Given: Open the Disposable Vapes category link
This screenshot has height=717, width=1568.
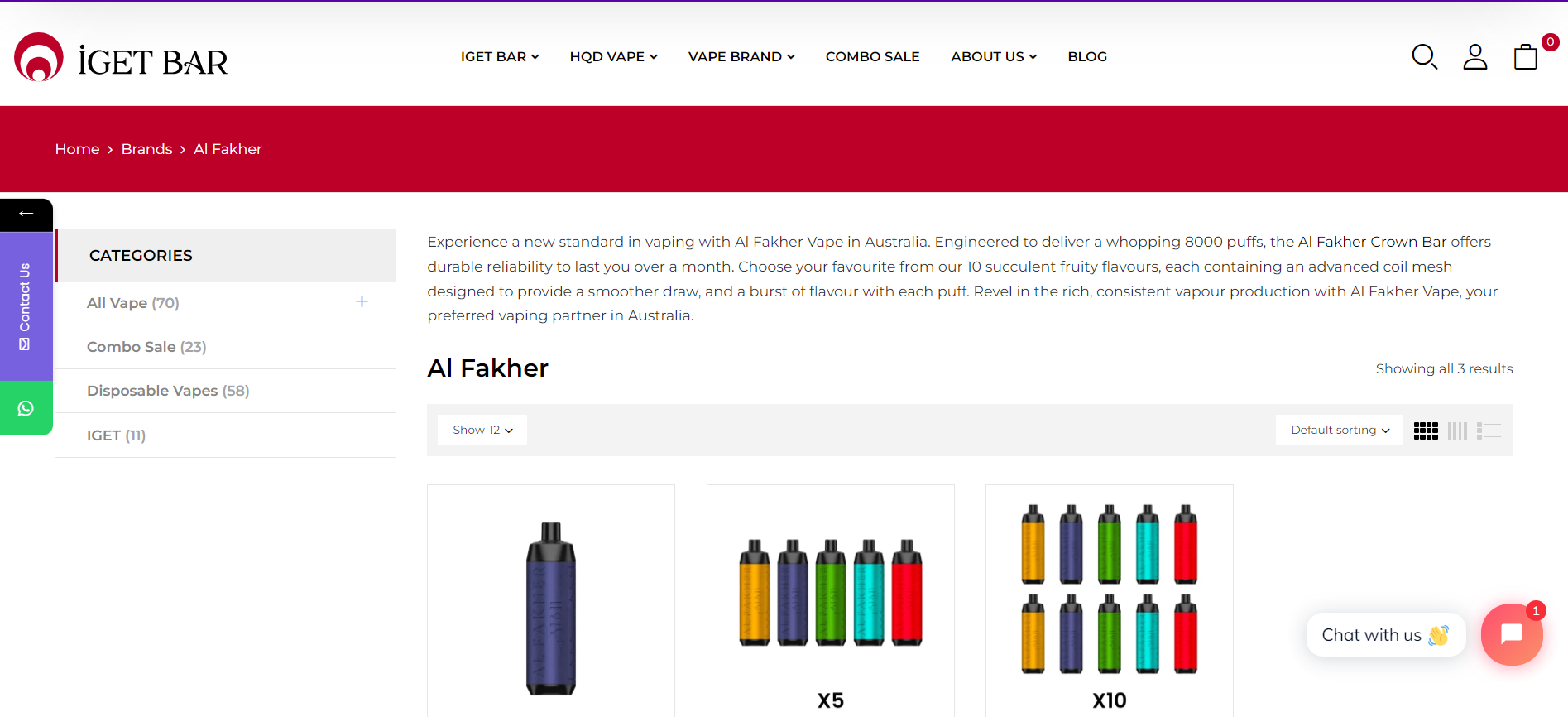Looking at the screenshot, I should tap(168, 391).
